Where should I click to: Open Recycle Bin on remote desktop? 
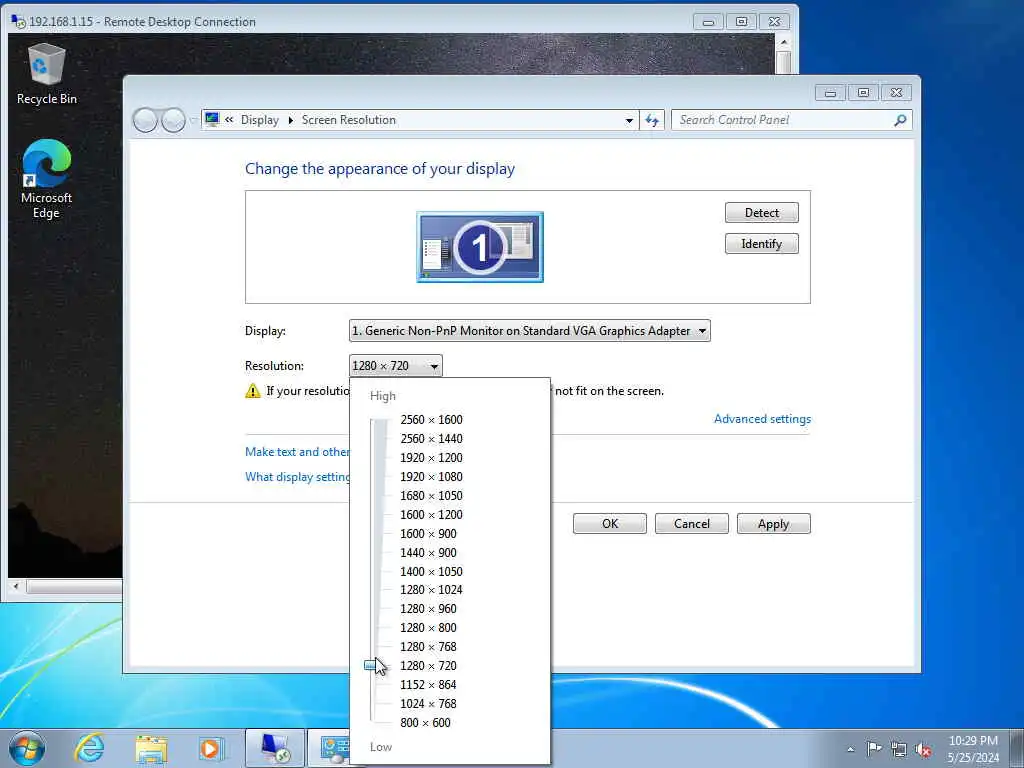click(x=46, y=74)
